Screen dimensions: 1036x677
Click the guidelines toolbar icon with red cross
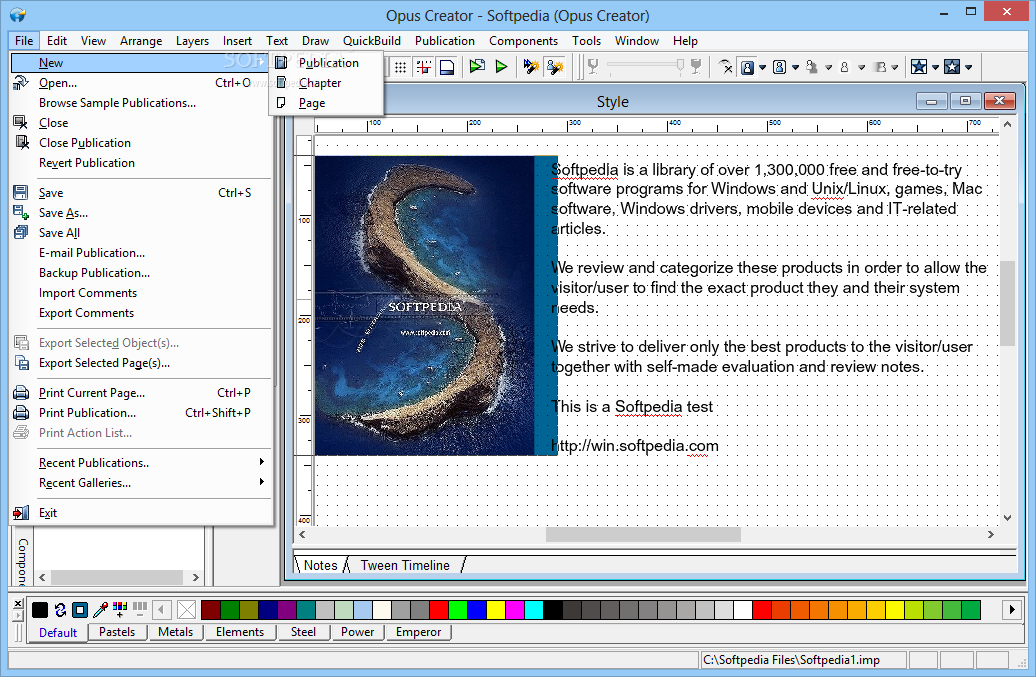click(x=424, y=67)
